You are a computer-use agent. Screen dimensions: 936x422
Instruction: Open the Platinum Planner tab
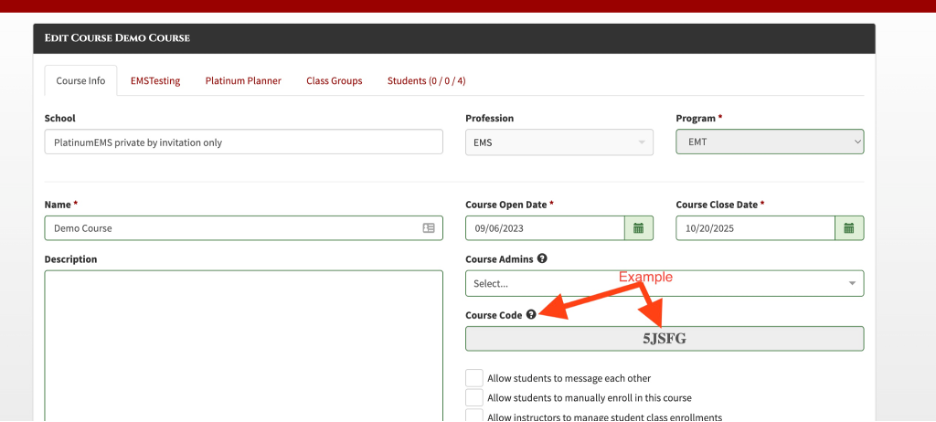click(243, 81)
